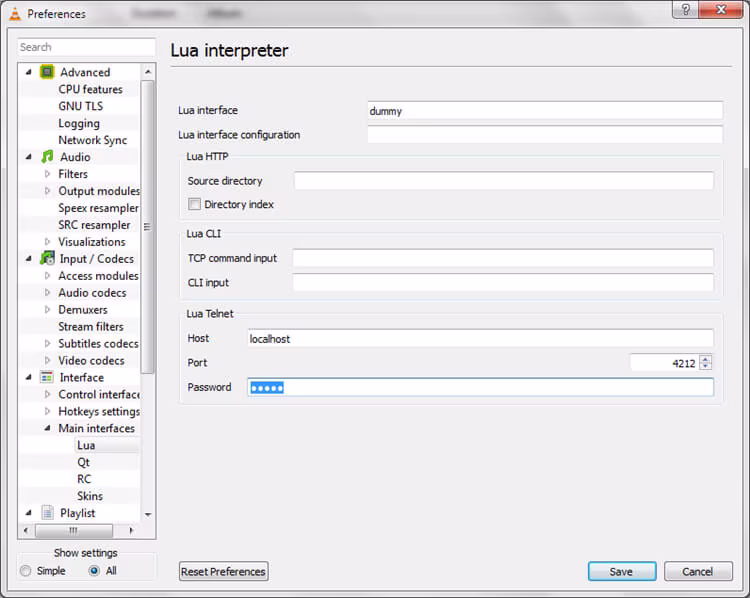750x598 pixels.
Task: Click the tree scroll-up arrow
Action: tap(148, 72)
